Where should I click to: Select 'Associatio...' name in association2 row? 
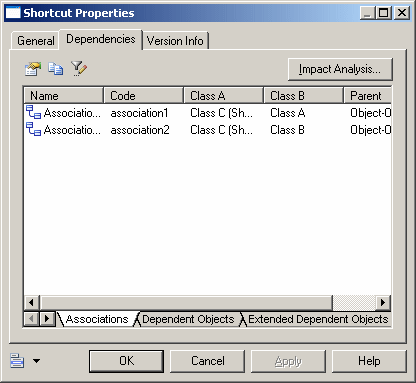coord(72,130)
